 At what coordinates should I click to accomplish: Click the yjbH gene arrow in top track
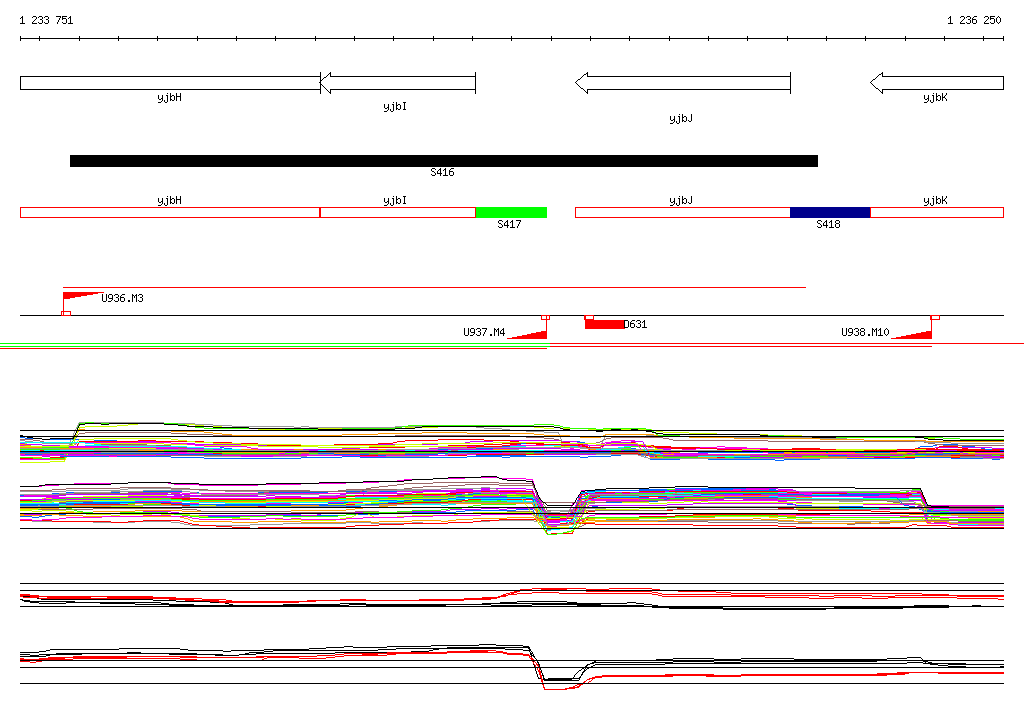click(170, 83)
